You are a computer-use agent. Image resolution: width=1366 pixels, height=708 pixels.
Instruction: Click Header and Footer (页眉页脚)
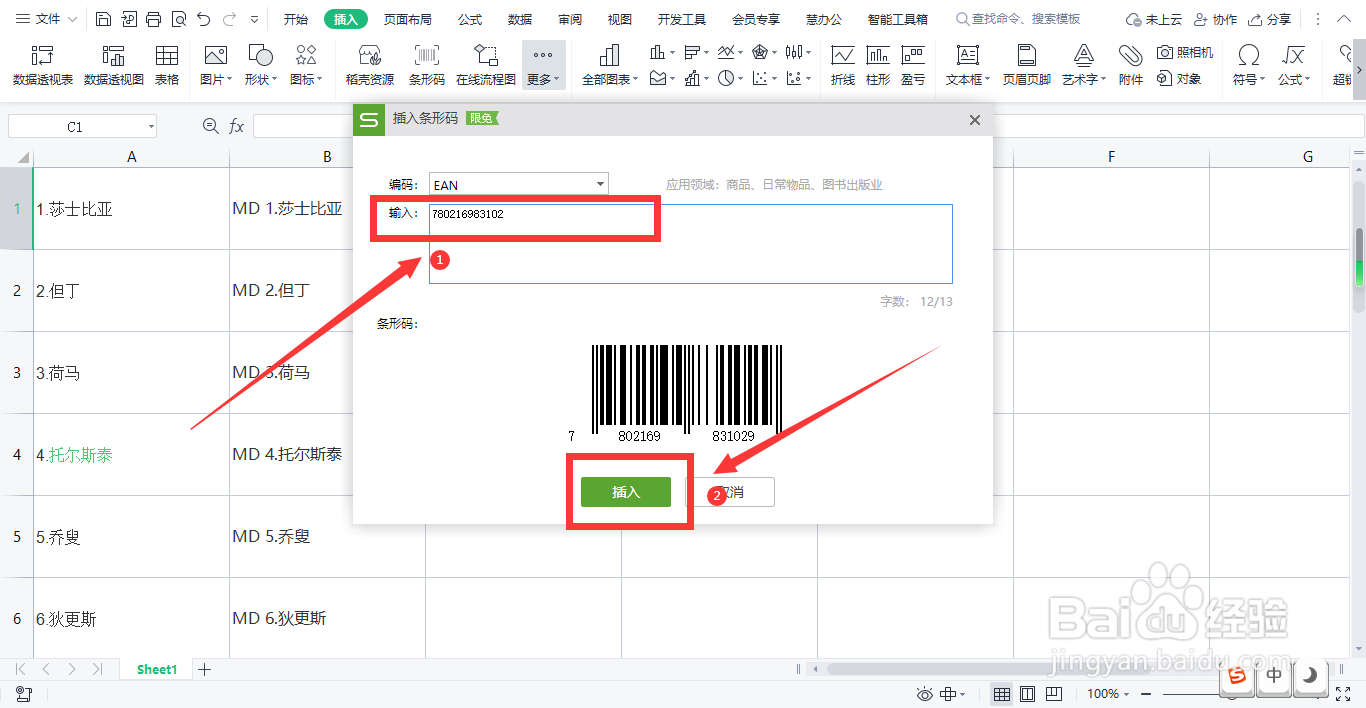point(1027,65)
